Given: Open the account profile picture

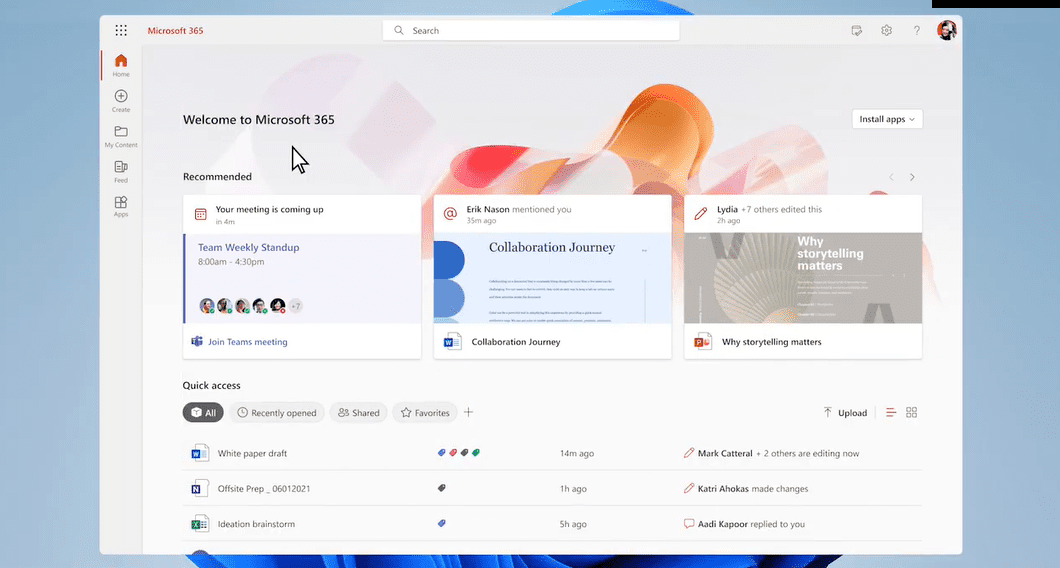Looking at the screenshot, I should [946, 30].
